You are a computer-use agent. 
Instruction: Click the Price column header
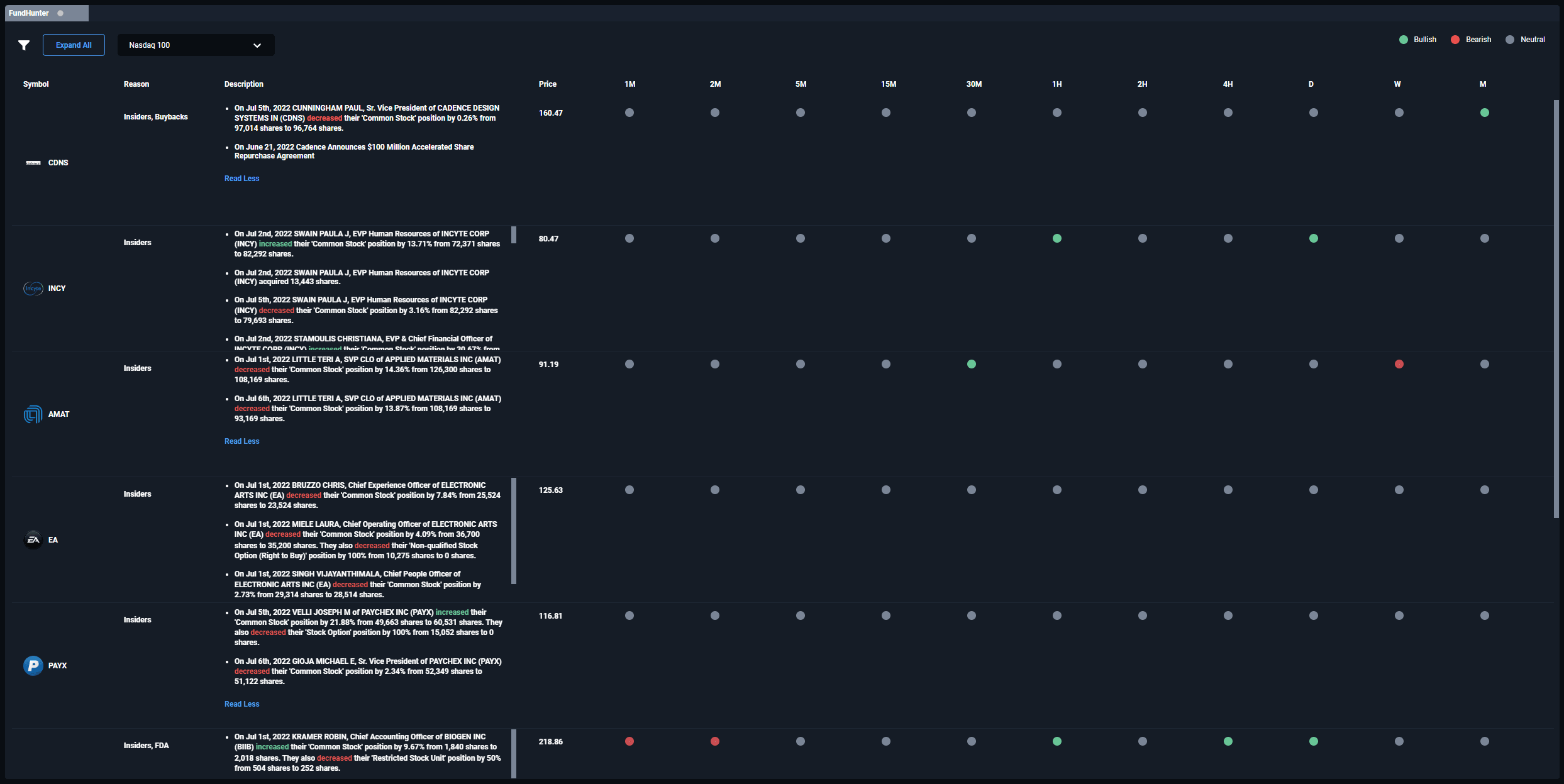click(548, 84)
